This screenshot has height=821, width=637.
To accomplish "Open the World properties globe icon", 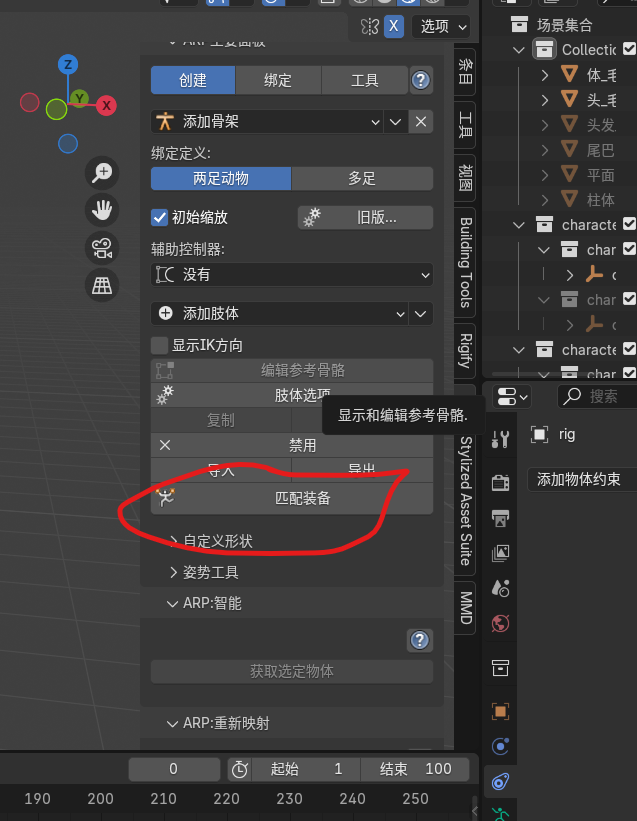I will 500,624.
